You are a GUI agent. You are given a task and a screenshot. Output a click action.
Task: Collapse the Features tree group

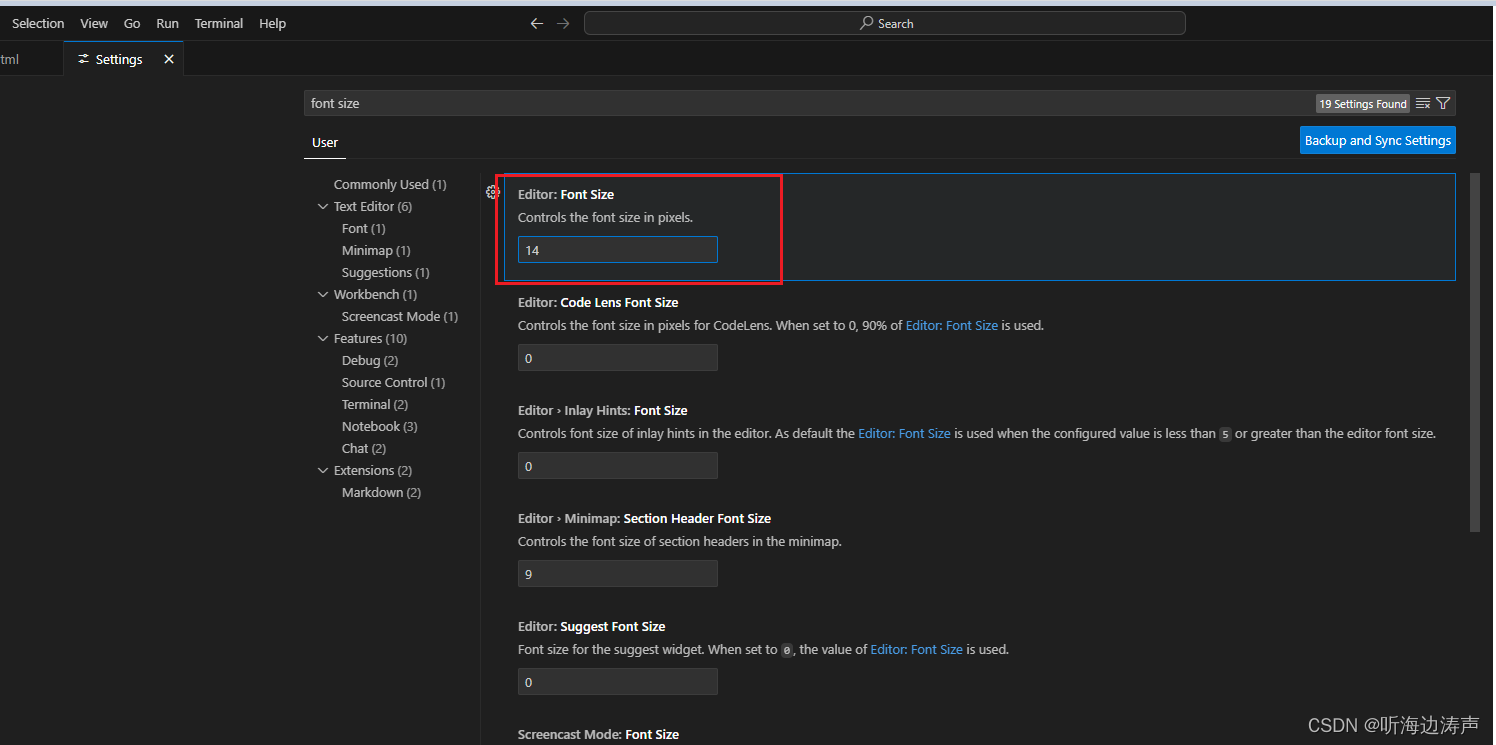[323, 338]
